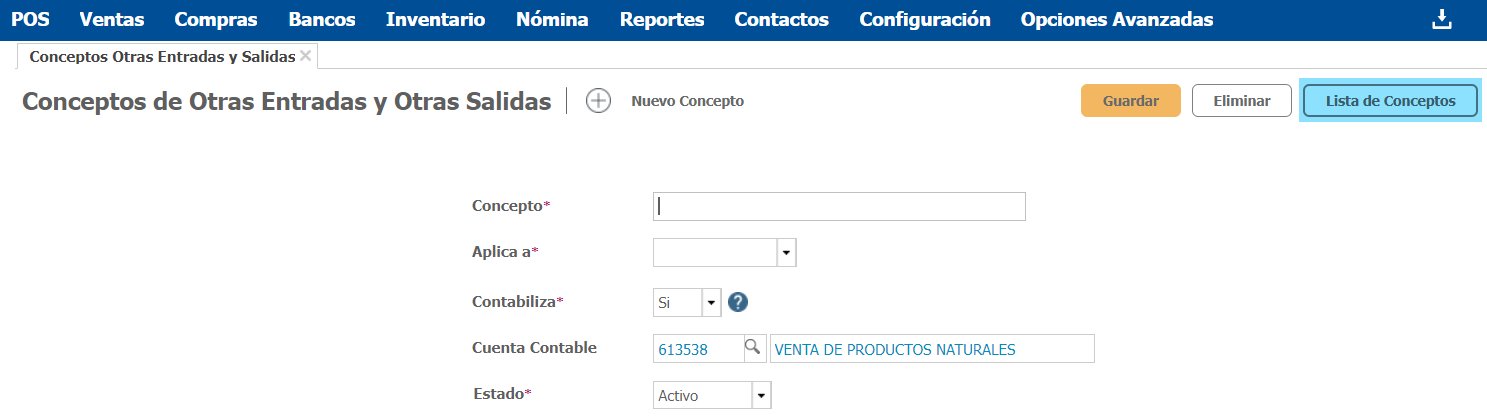
Task: Click the Cuenta Contable code field 613538
Action: (x=697, y=349)
